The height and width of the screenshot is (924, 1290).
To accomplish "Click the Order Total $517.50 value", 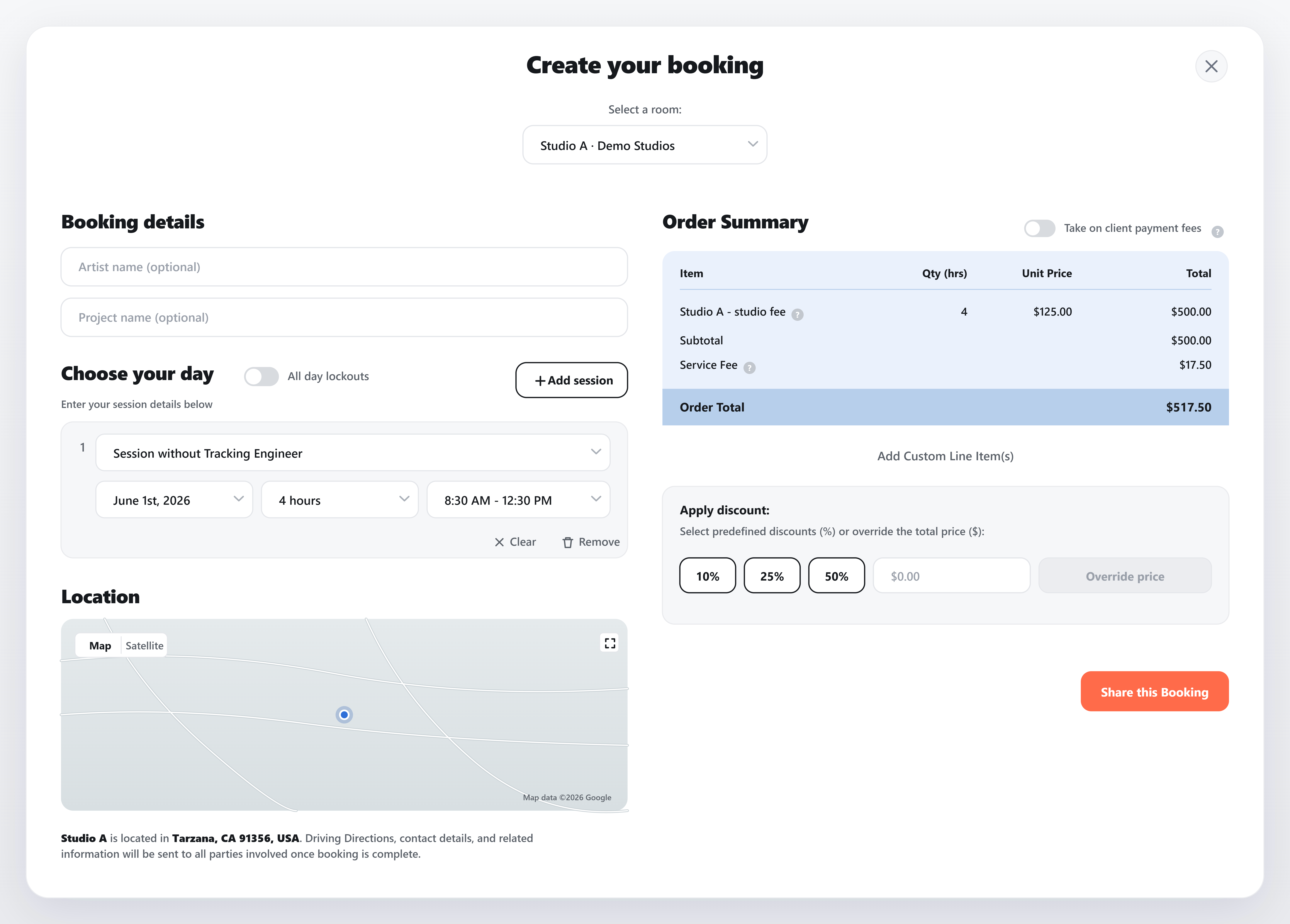I will coord(1188,407).
